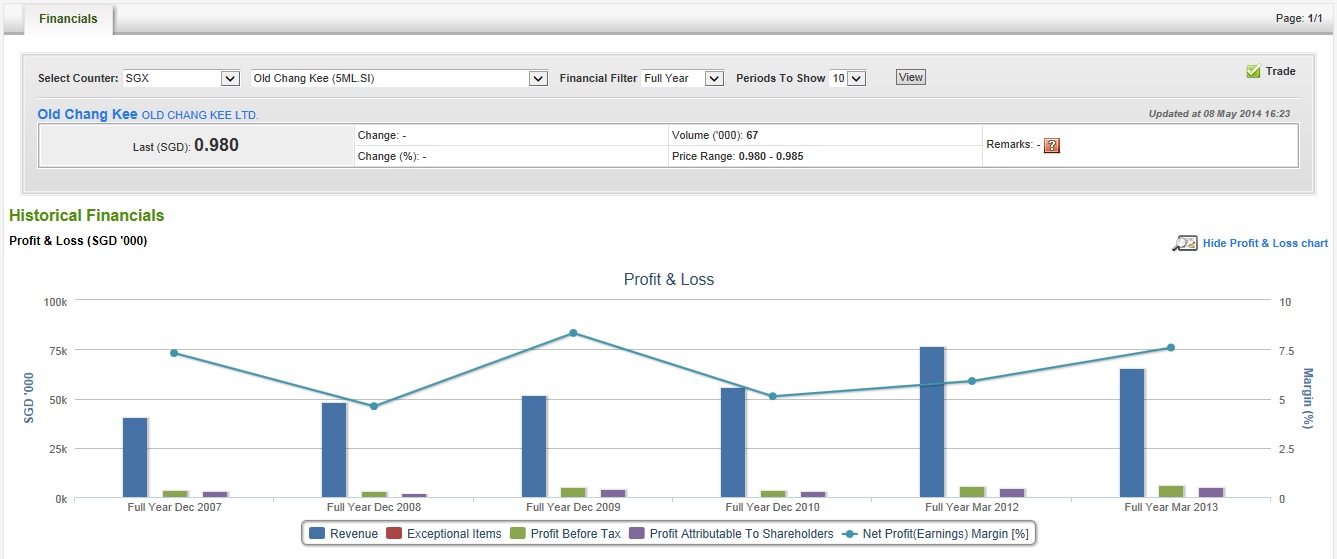Click the green Trade checkmark icon
Screen dimensions: 1337x559
click(1253, 71)
